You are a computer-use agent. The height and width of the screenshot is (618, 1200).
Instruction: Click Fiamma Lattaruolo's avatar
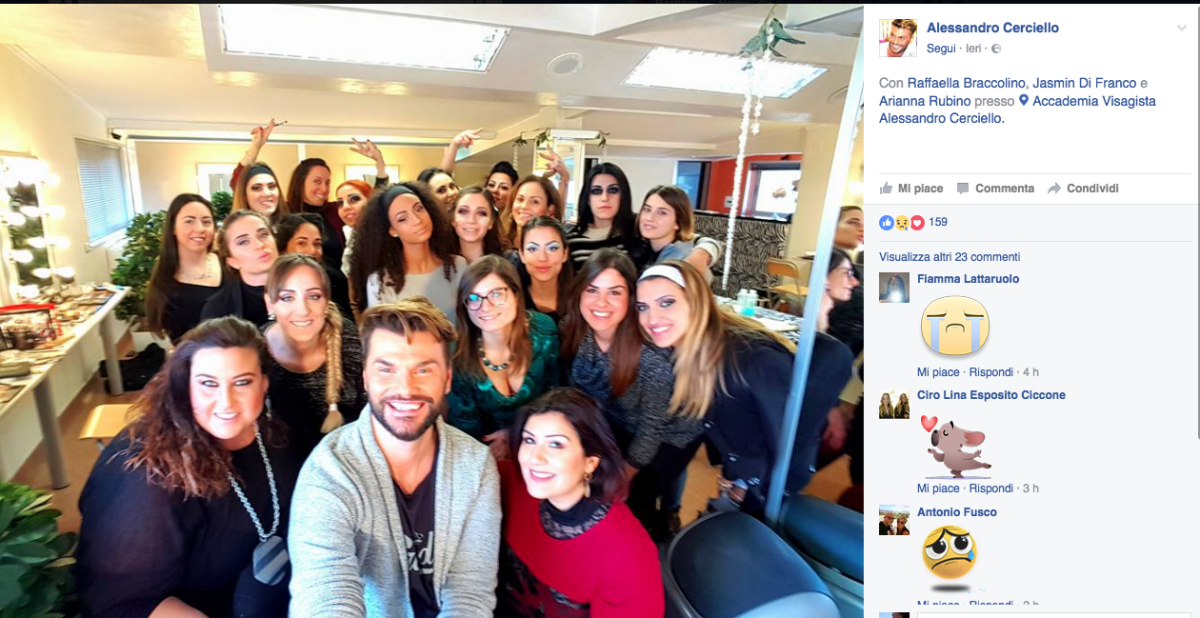pyautogui.click(x=894, y=287)
